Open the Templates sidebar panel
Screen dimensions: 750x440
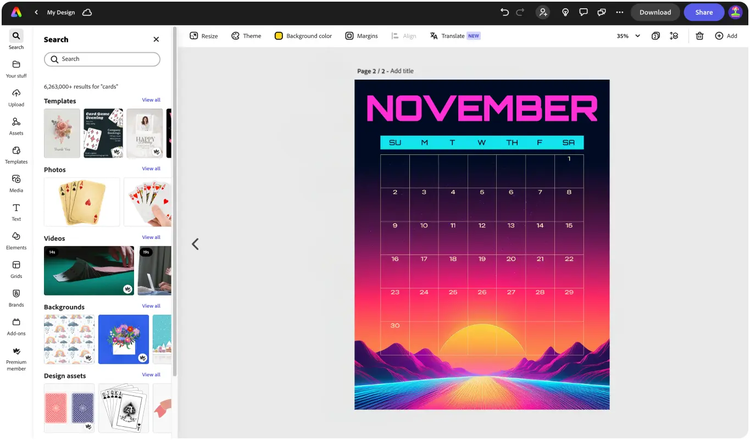click(16, 154)
